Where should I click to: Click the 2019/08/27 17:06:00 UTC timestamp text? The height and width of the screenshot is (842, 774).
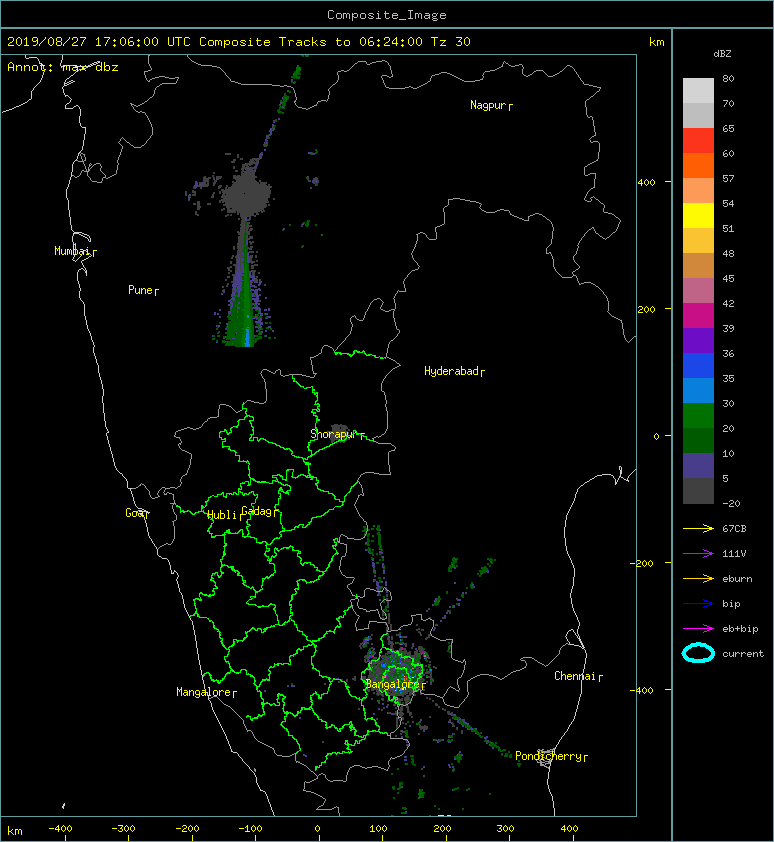click(x=99, y=42)
